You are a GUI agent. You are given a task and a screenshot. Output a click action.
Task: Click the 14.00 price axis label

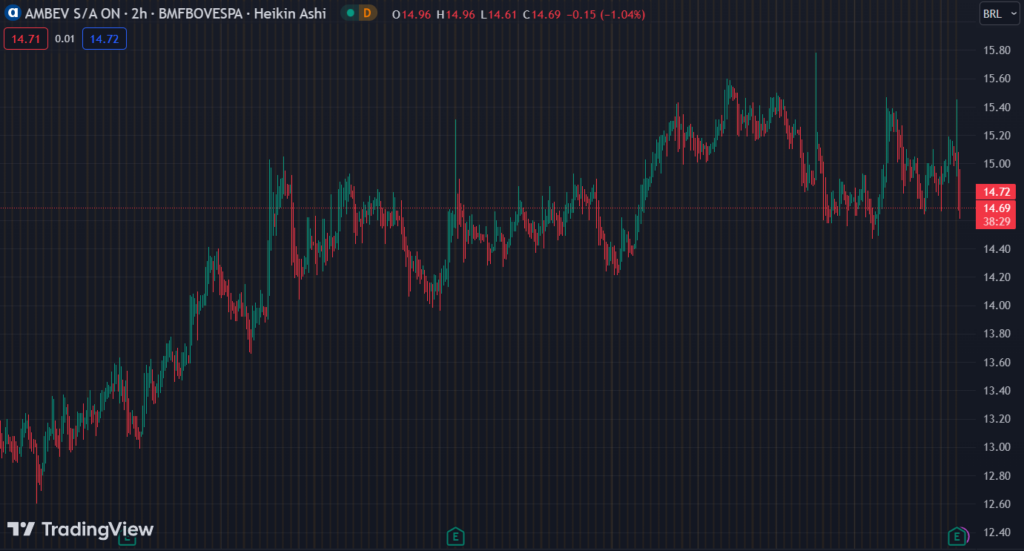click(997, 306)
